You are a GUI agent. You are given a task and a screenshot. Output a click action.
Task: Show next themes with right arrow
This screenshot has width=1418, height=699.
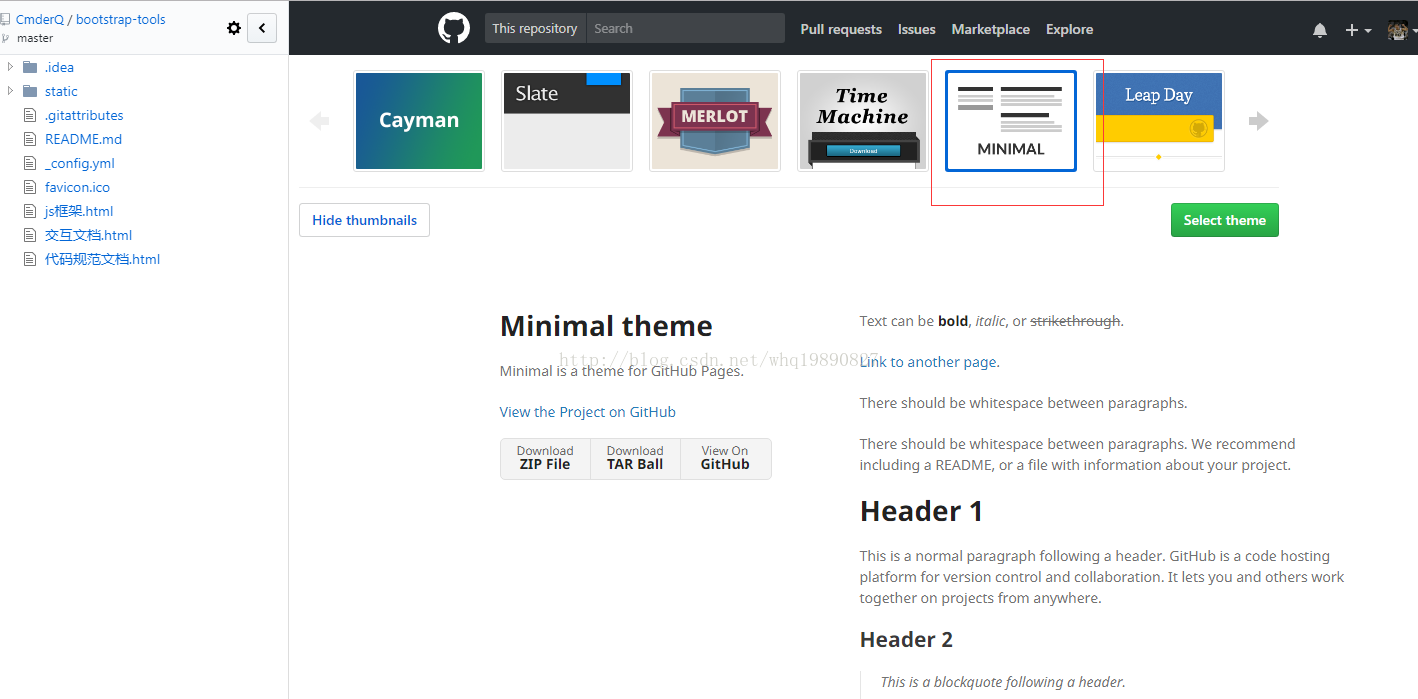pos(1258,121)
